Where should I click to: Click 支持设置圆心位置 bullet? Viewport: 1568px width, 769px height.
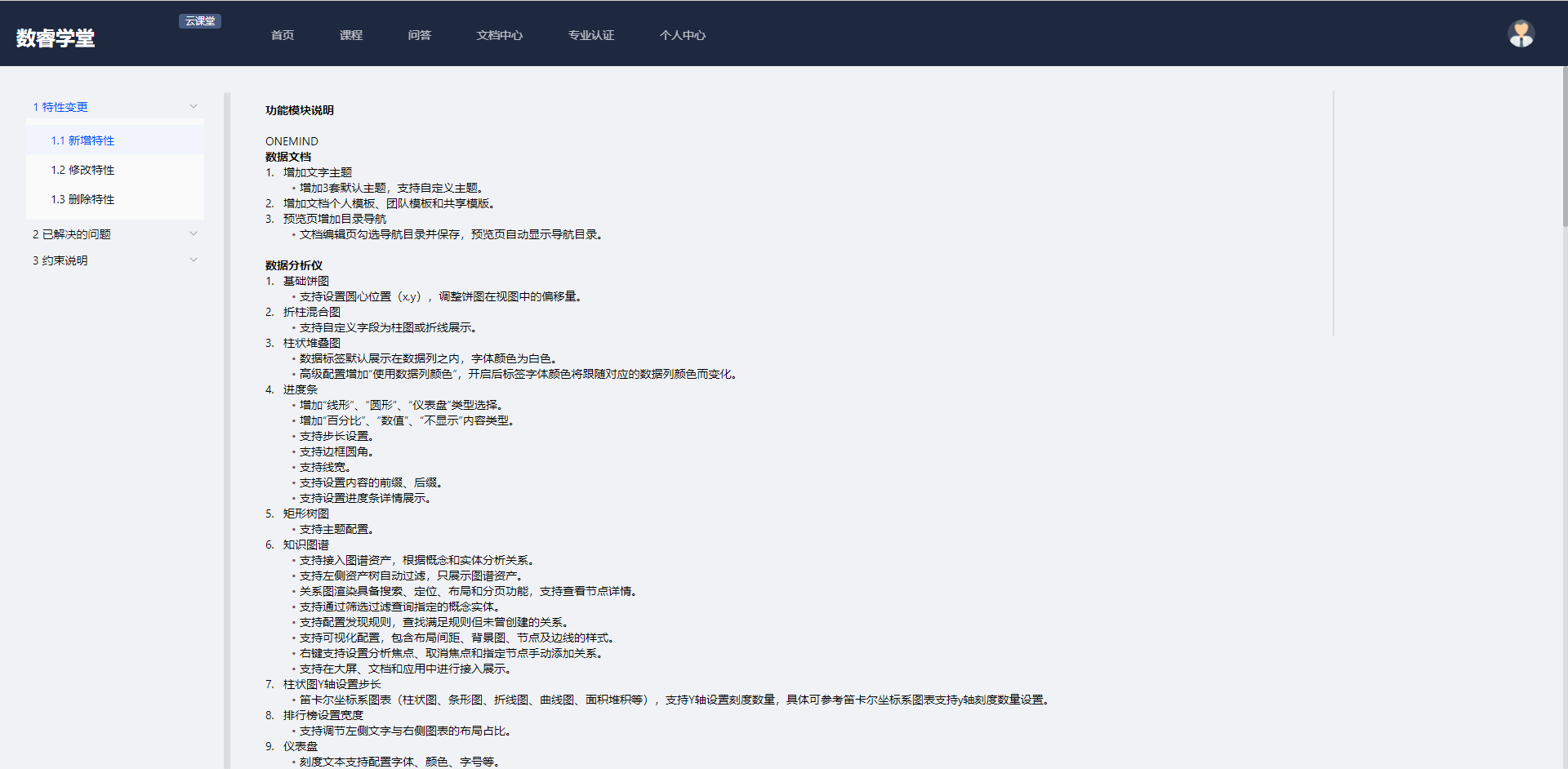[x=441, y=296]
